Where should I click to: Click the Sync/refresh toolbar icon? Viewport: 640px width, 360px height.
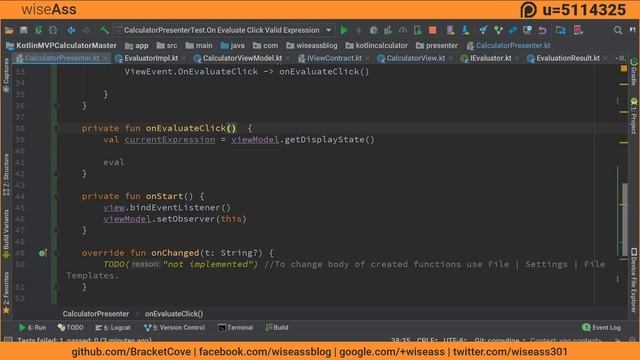coord(38,30)
